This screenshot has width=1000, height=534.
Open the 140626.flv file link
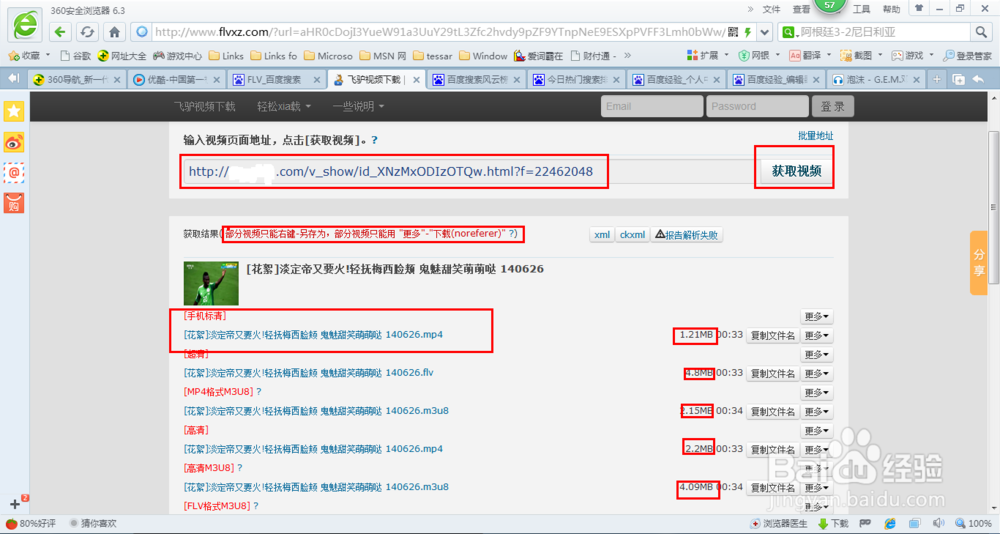point(309,373)
